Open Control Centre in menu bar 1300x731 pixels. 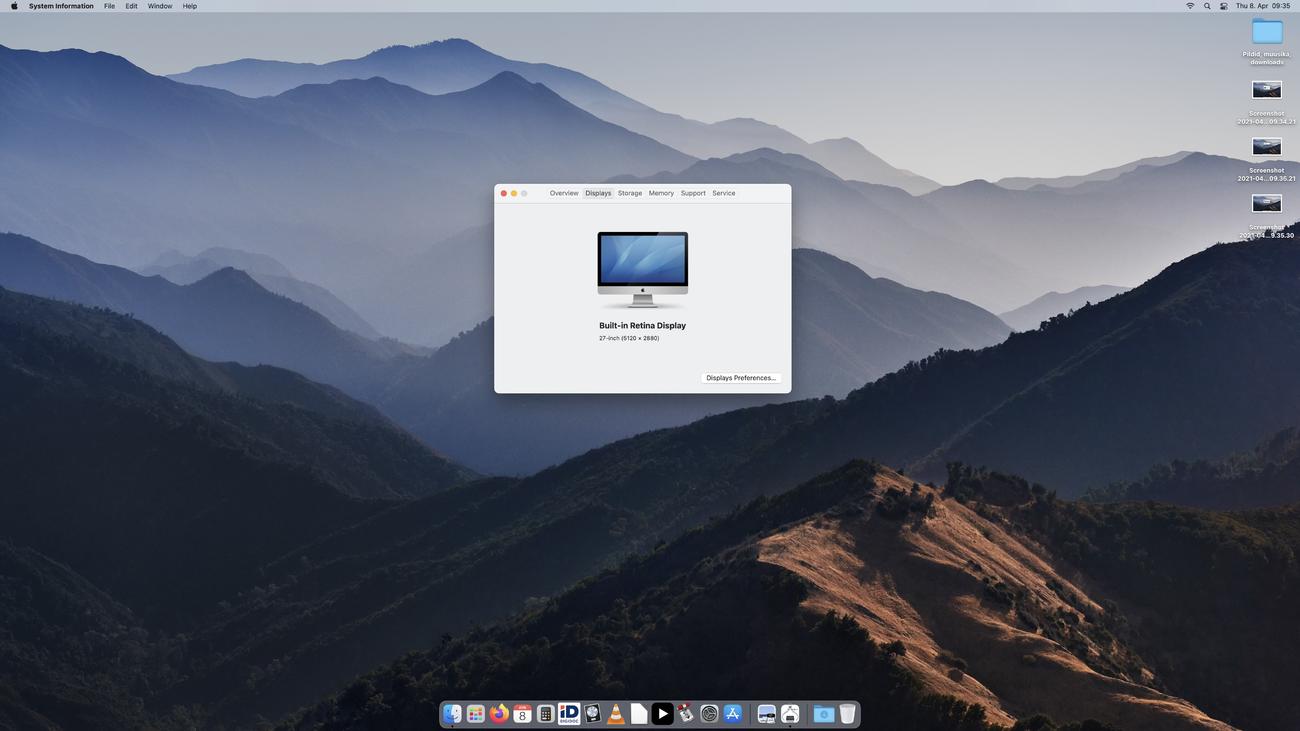(x=1223, y=6)
